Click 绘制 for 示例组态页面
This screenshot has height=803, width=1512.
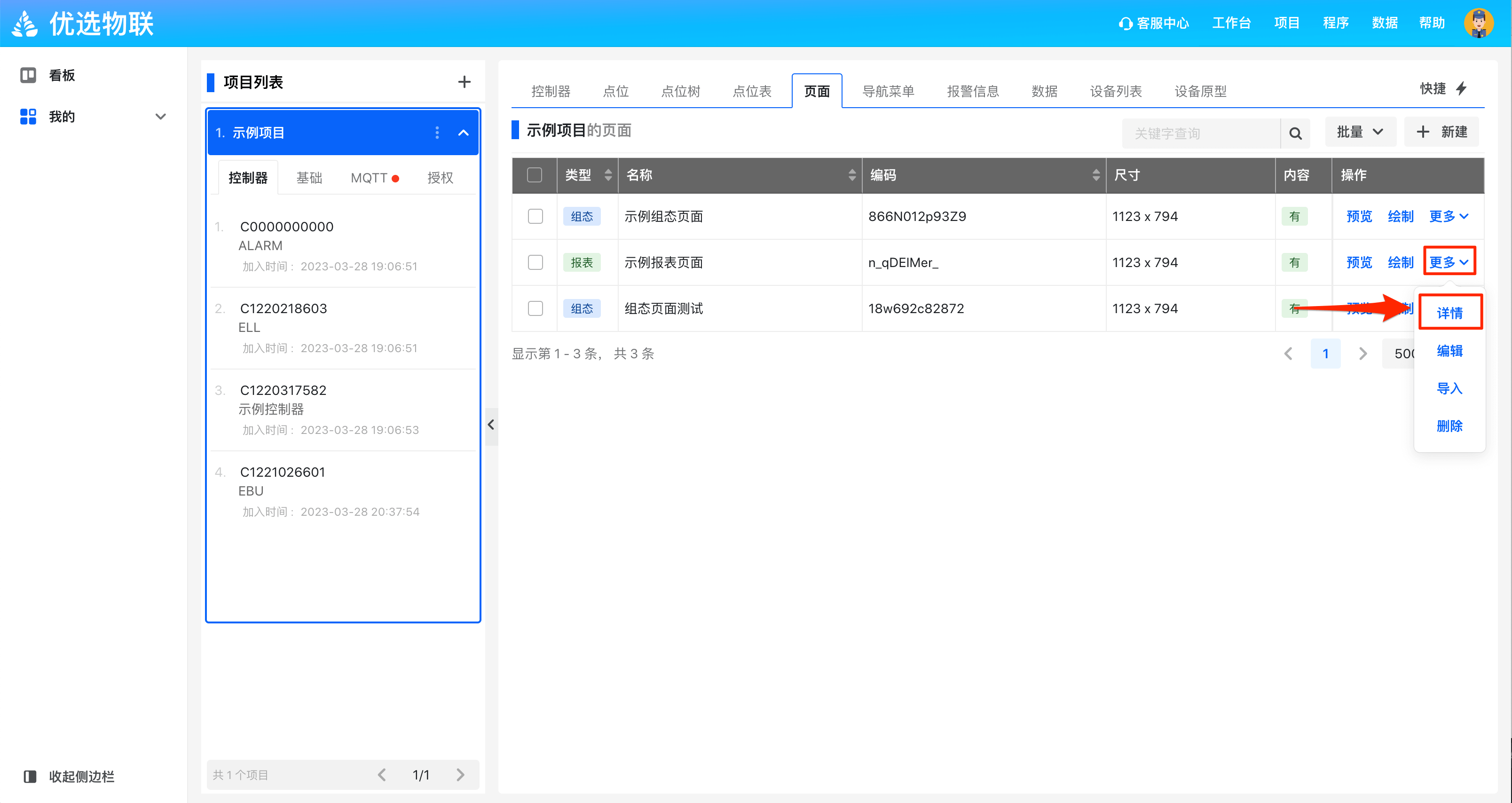[1401, 216]
